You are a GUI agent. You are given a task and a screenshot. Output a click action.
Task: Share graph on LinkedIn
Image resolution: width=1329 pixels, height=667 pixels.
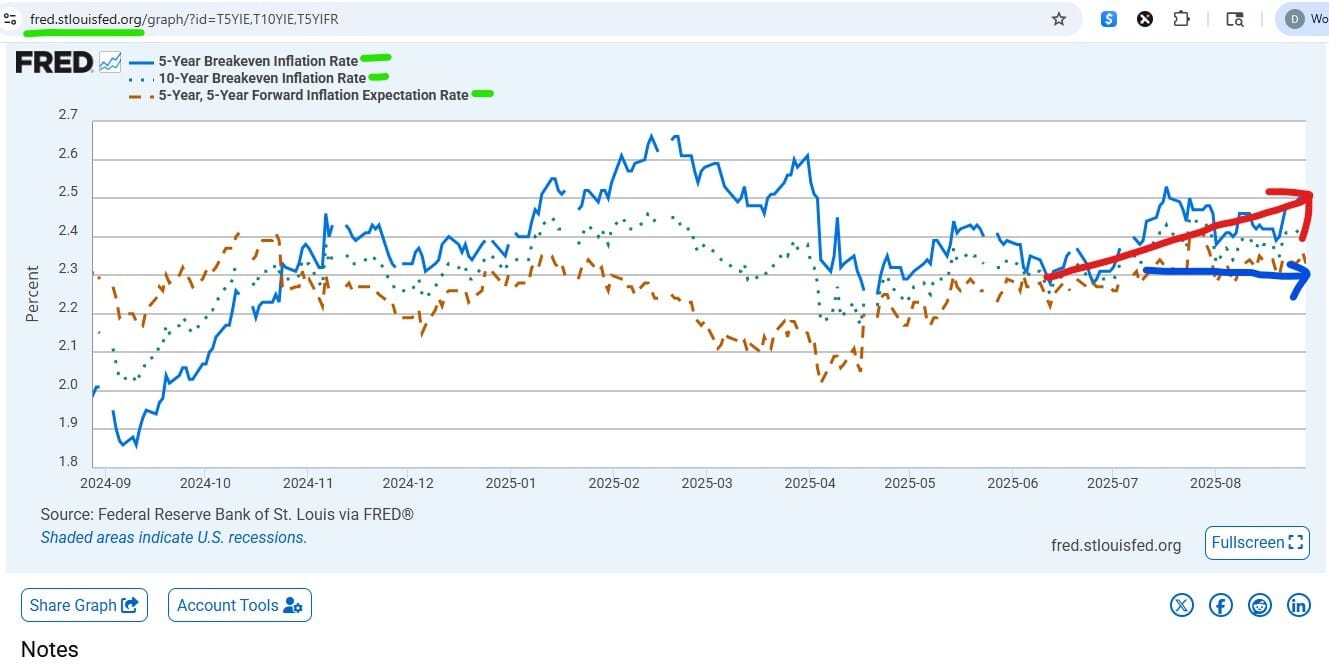point(1299,604)
